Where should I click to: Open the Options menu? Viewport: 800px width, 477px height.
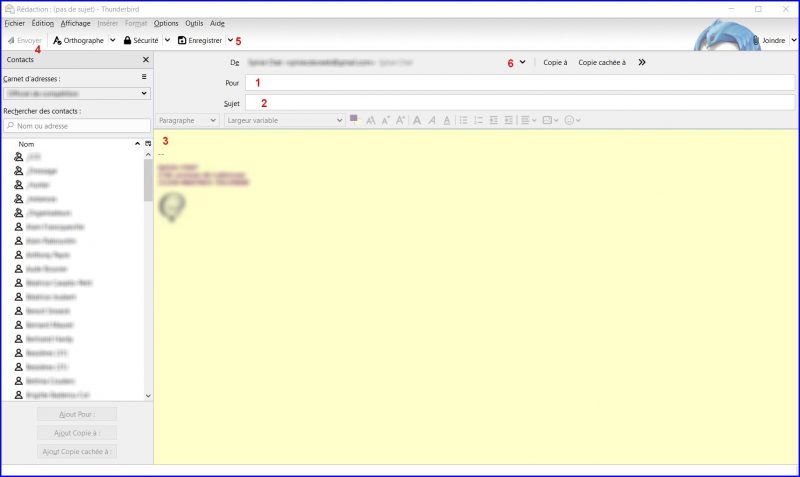(166, 22)
